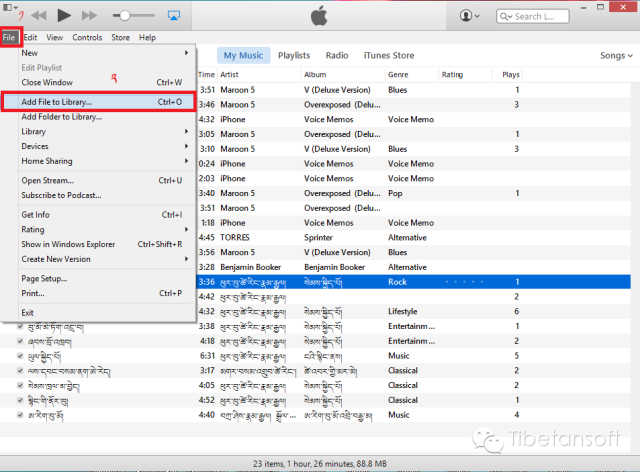Screen dimensions: 640x472
Task: Click the Play button
Action: (64, 16)
